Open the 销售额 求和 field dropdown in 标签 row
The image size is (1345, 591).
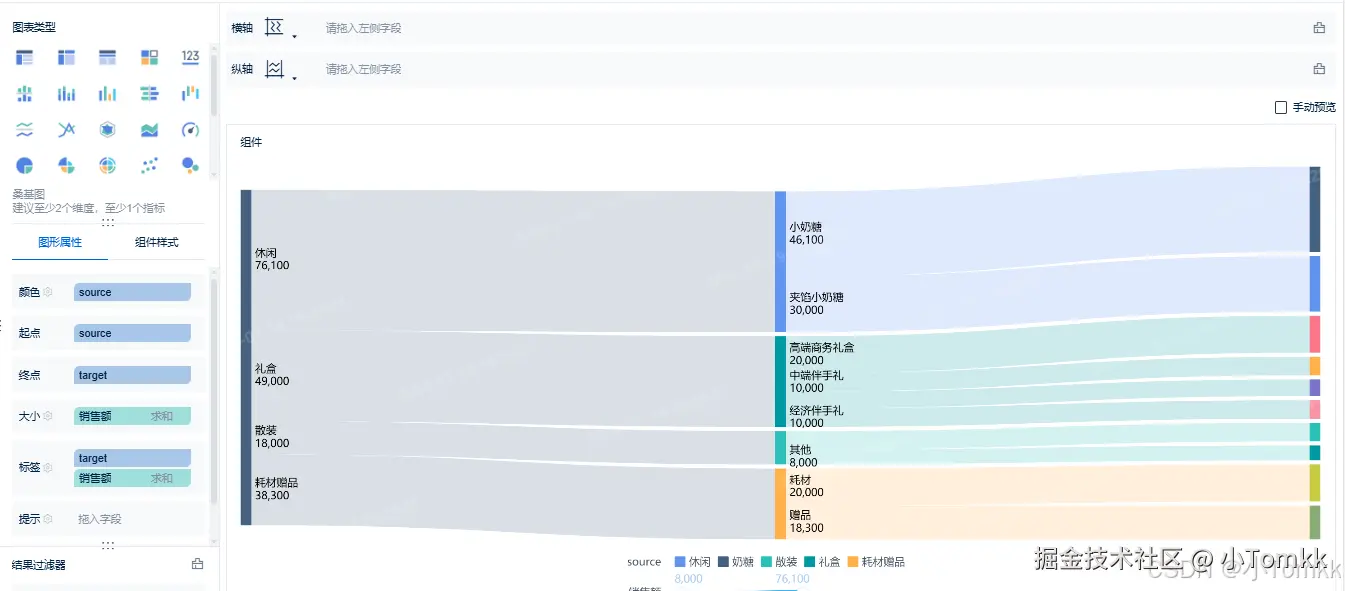coord(132,478)
